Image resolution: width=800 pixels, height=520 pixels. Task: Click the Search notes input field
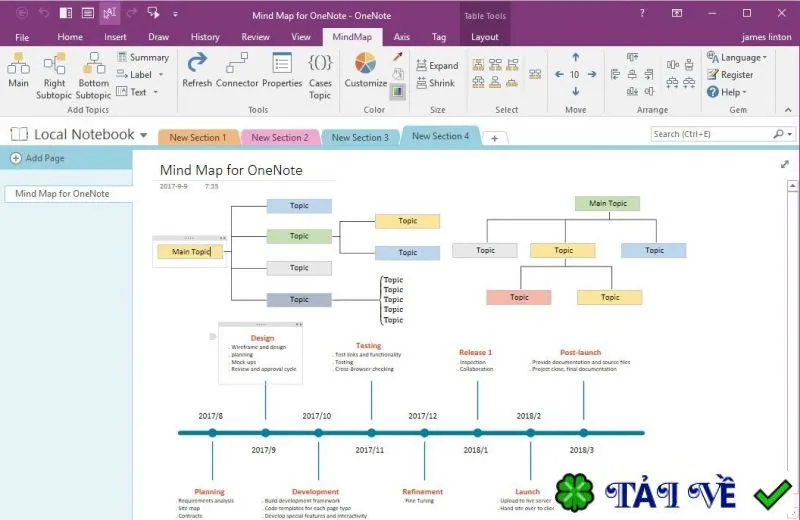(x=712, y=134)
